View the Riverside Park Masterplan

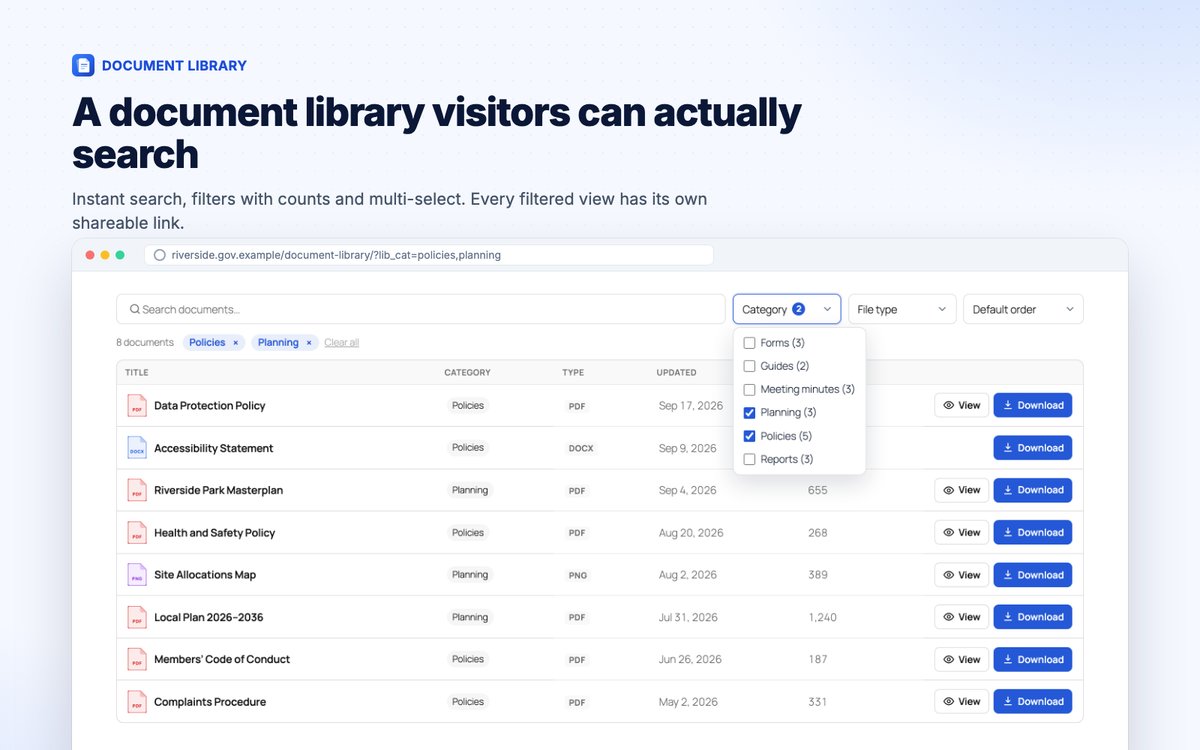tap(962, 490)
